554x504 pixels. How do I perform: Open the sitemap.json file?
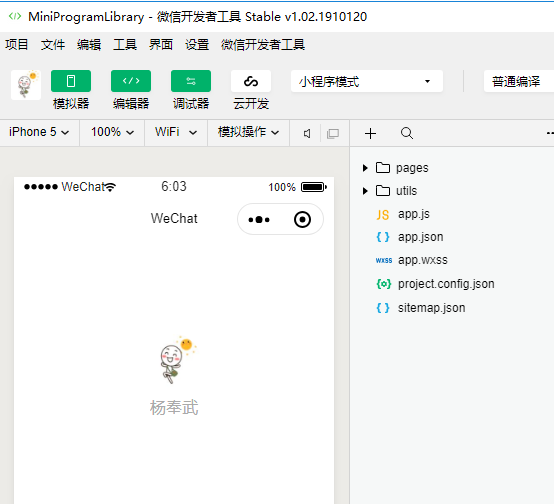[431, 308]
